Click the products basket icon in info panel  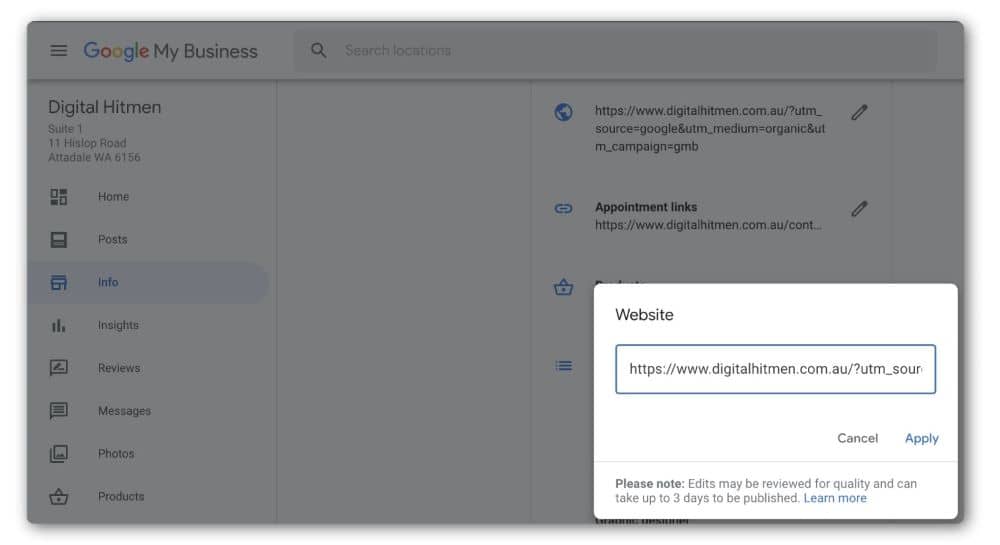pyautogui.click(x=563, y=287)
